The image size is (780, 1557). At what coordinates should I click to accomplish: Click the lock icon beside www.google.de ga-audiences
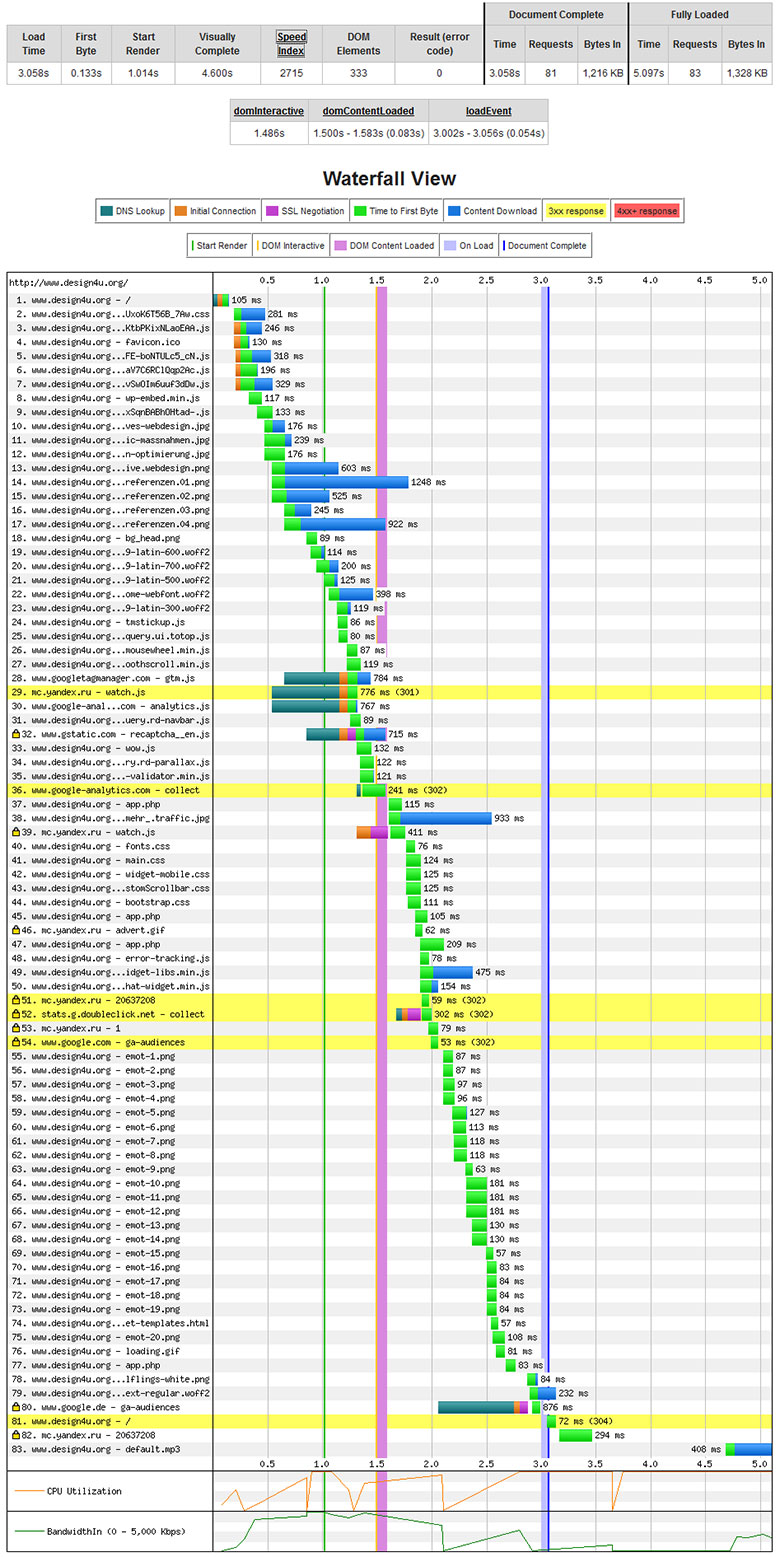click(x=16, y=1407)
